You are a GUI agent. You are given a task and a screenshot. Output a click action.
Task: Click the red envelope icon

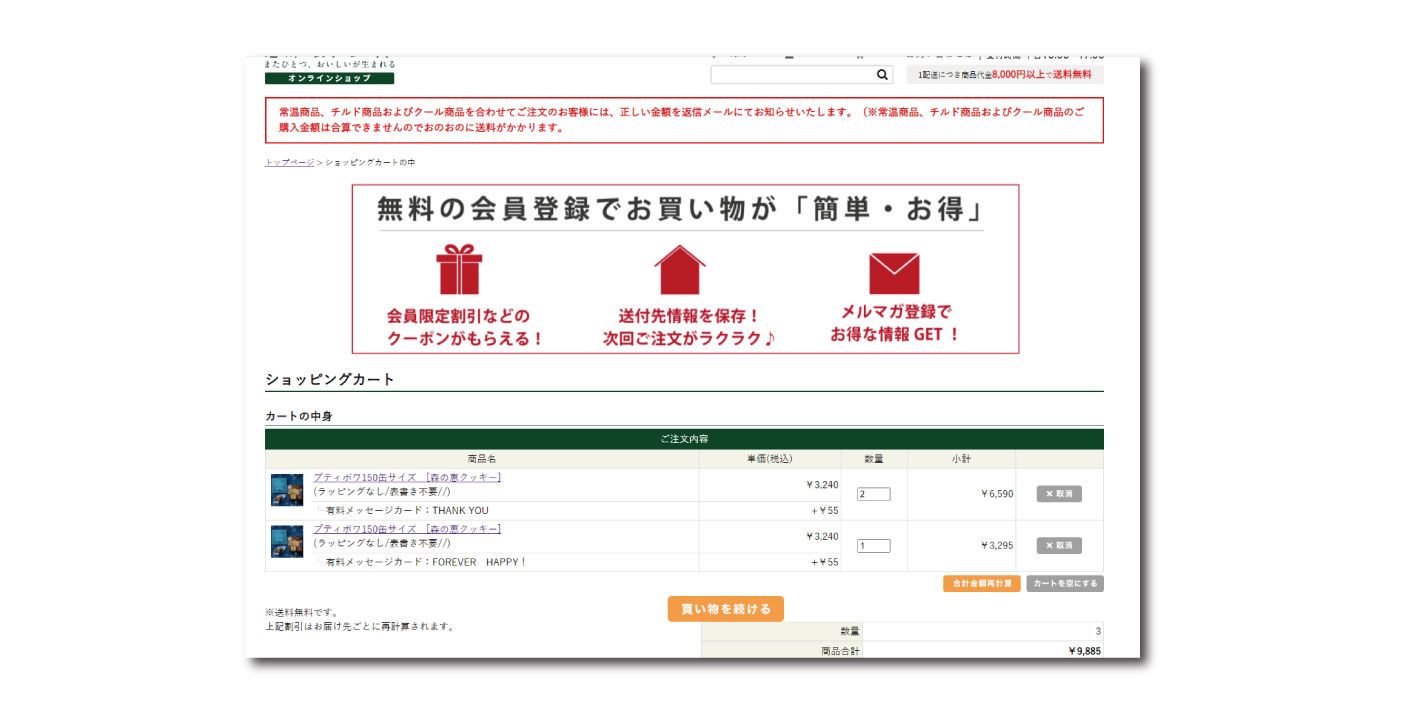point(894,273)
